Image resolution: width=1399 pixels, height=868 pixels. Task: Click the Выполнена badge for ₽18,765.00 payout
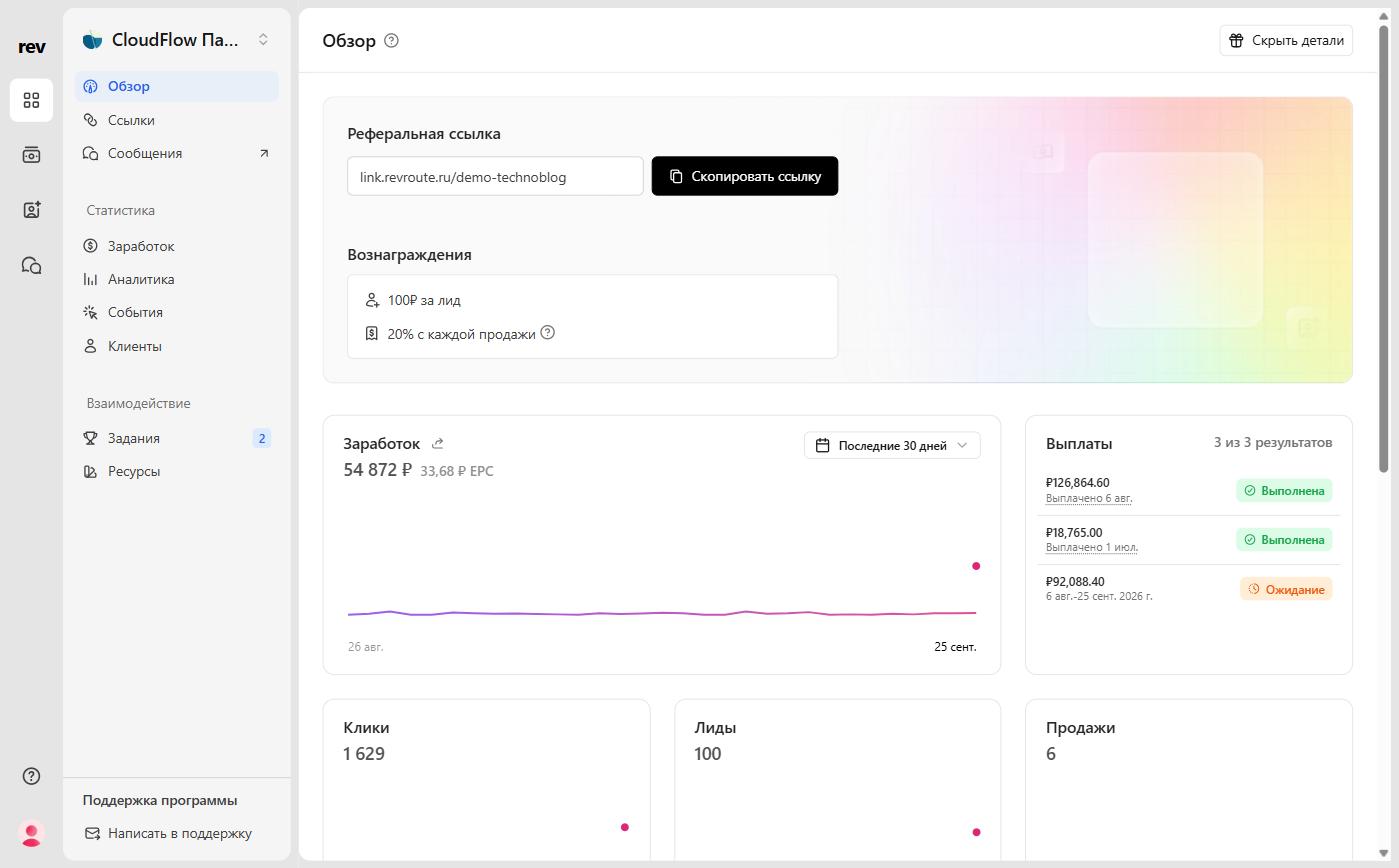(1284, 540)
